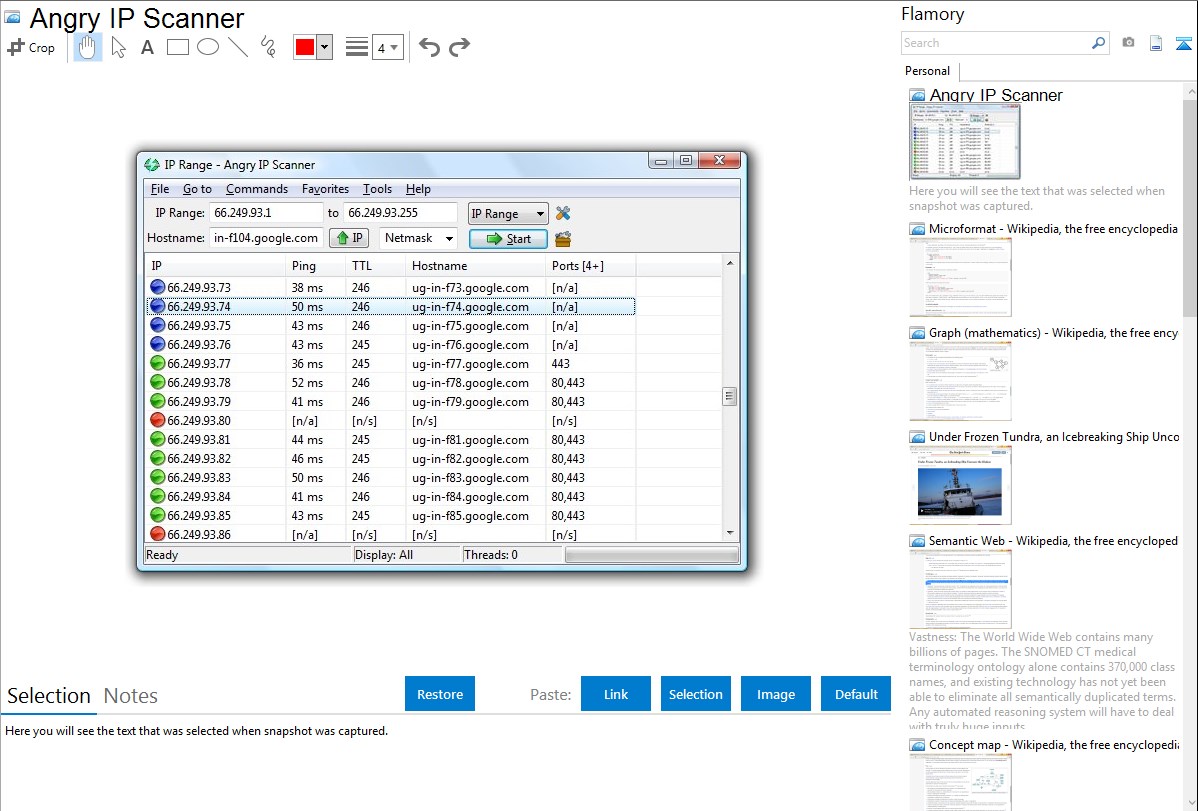1198x811 pixels.
Task: Open the Angry IP Scanner snapshot thumbnail
Action: (964, 142)
